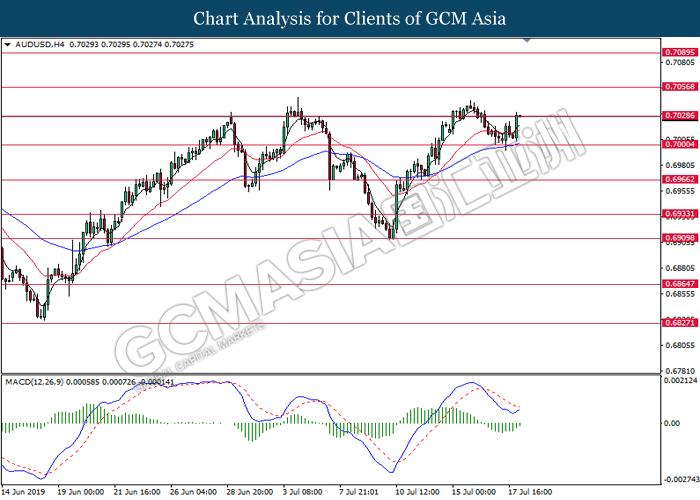Click the 0.70286 resistance price tag
The width and height of the screenshot is (700, 500).
pyautogui.click(x=679, y=117)
